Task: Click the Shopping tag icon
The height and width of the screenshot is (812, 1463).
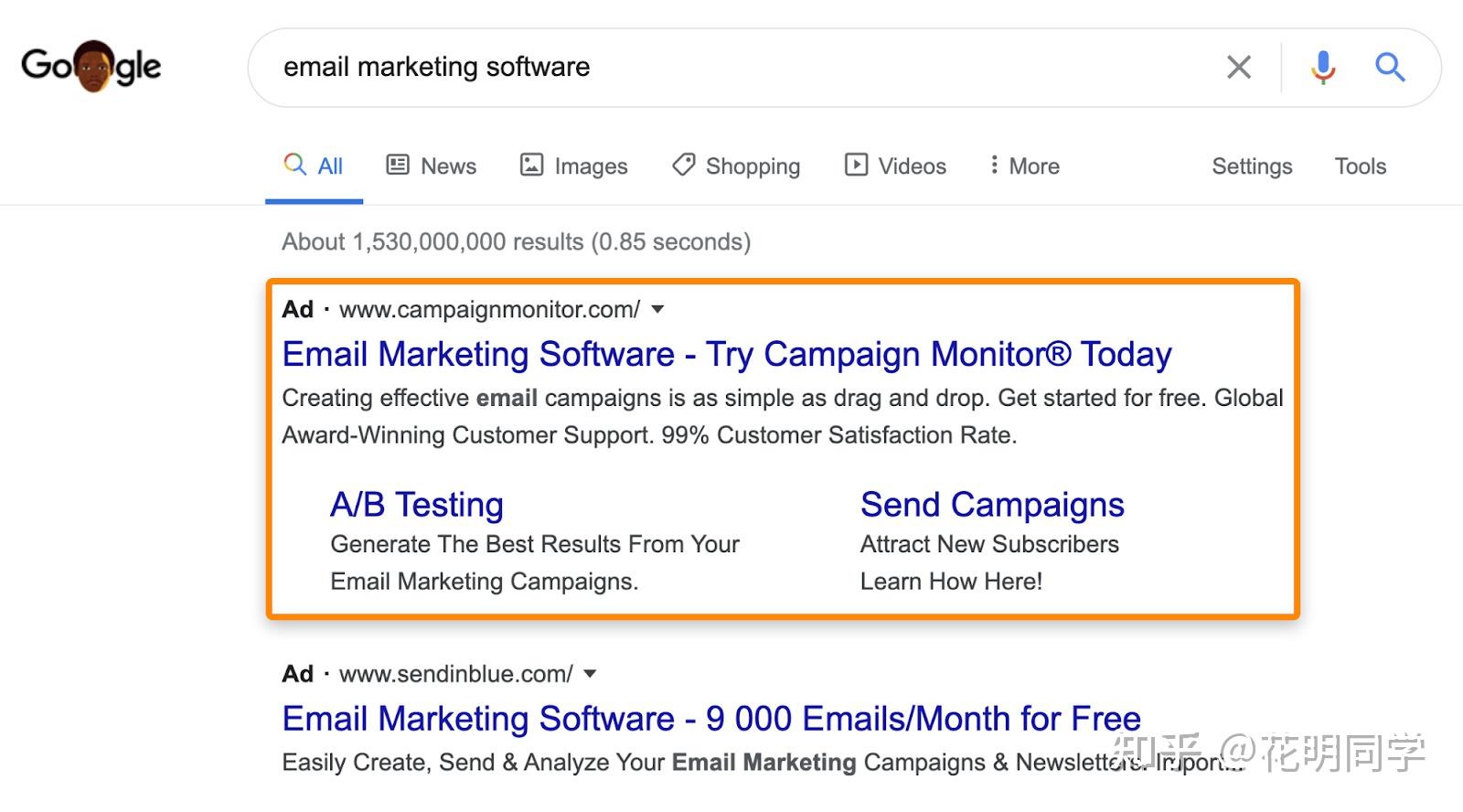Action: pyautogui.click(x=683, y=165)
